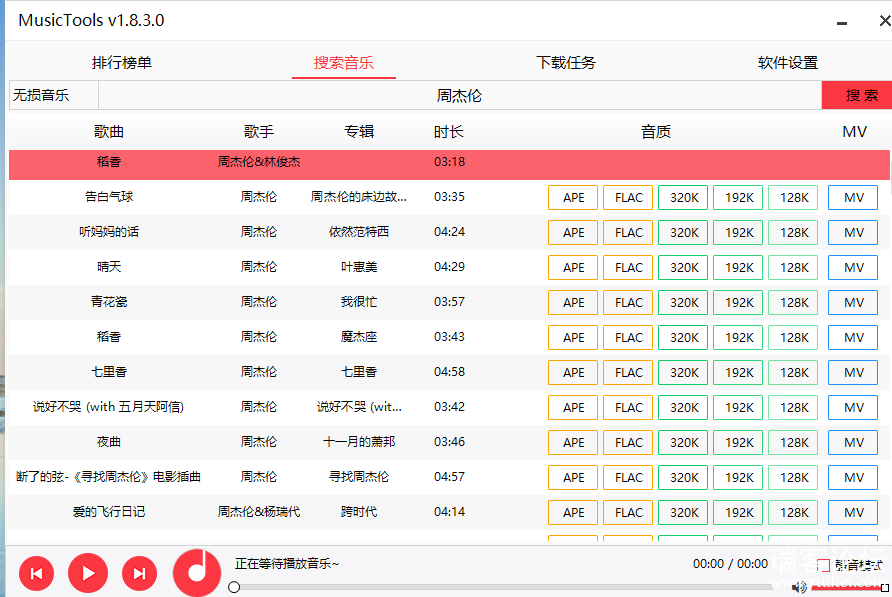Screen dimensions: 892x597
Task: Download 告白气球 in APE quality
Action: (573, 197)
